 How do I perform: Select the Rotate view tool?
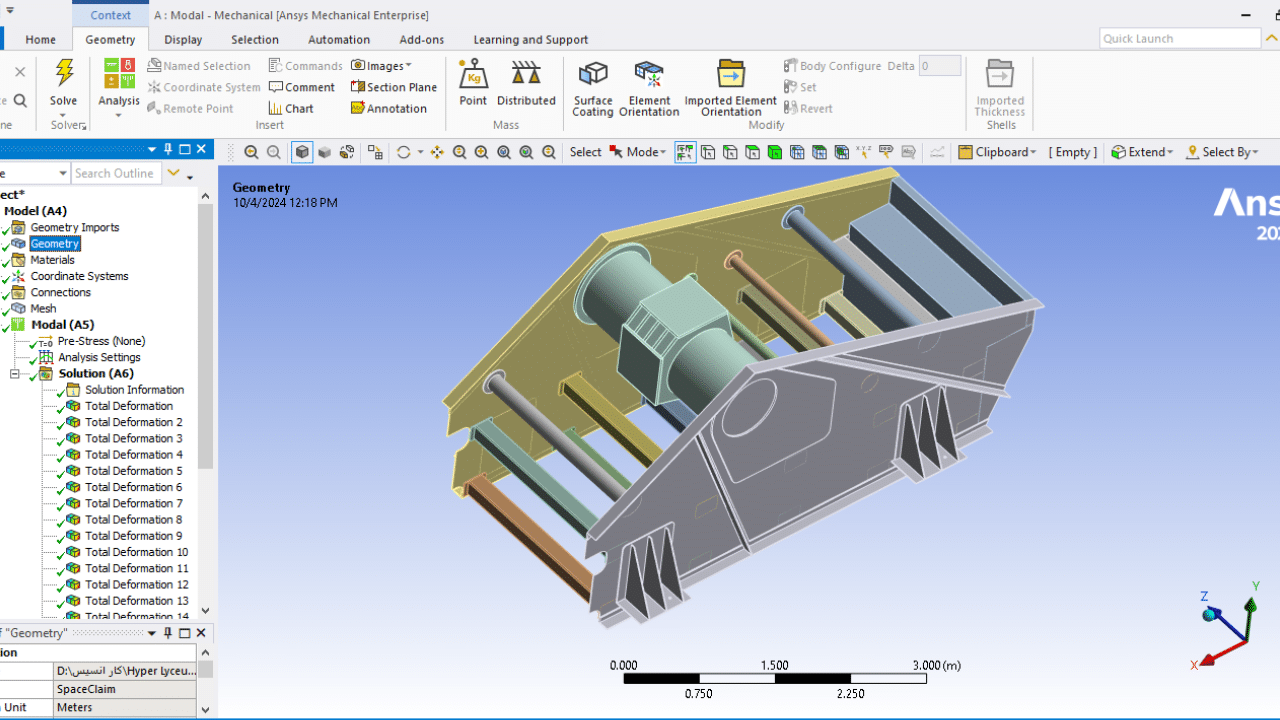pyautogui.click(x=403, y=152)
